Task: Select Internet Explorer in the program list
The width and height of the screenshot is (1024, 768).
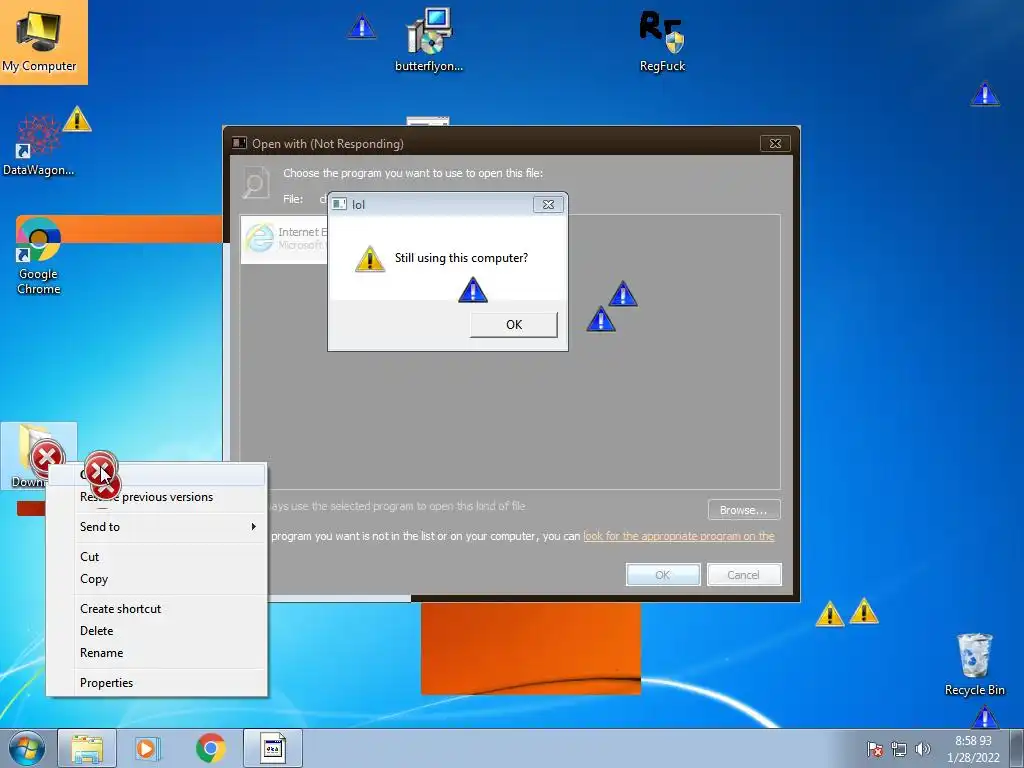Action: pyautogui.click(x=285, y=239)
